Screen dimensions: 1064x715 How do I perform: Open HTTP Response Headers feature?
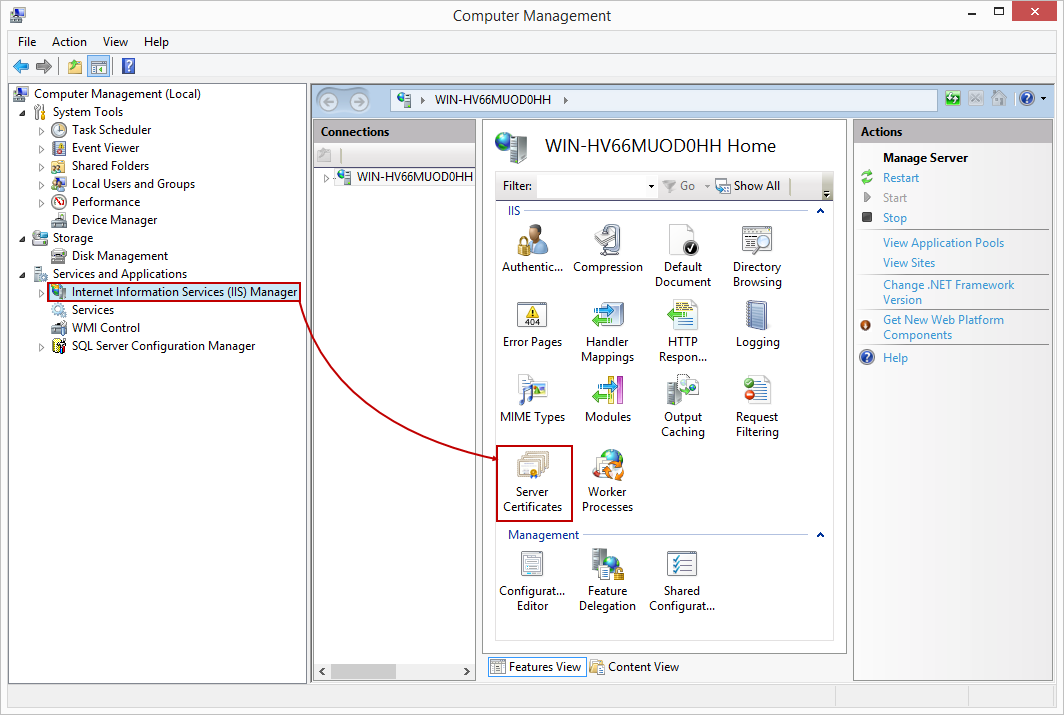coord(683,332)
